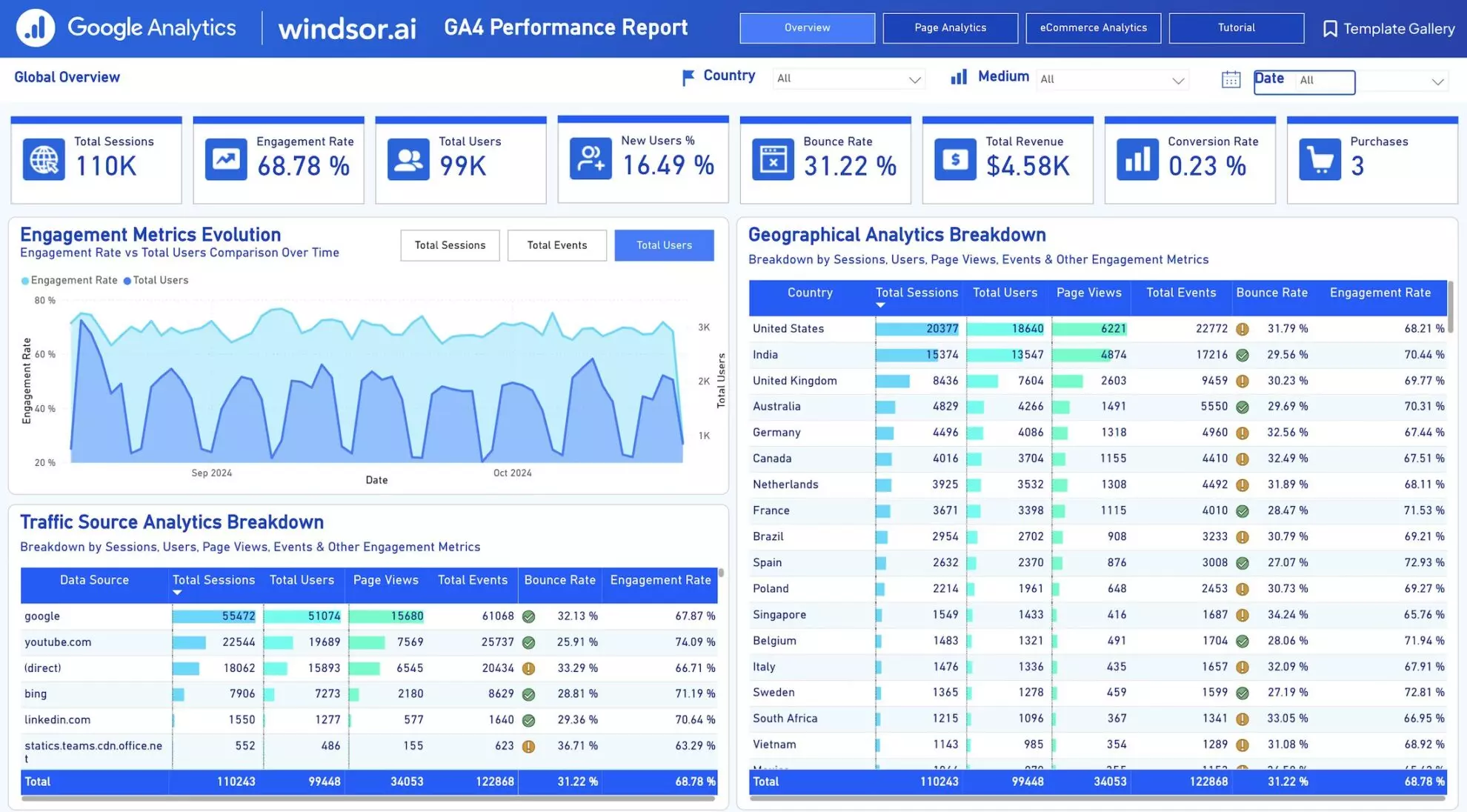Switch to the Overview tab

[807, 28]
